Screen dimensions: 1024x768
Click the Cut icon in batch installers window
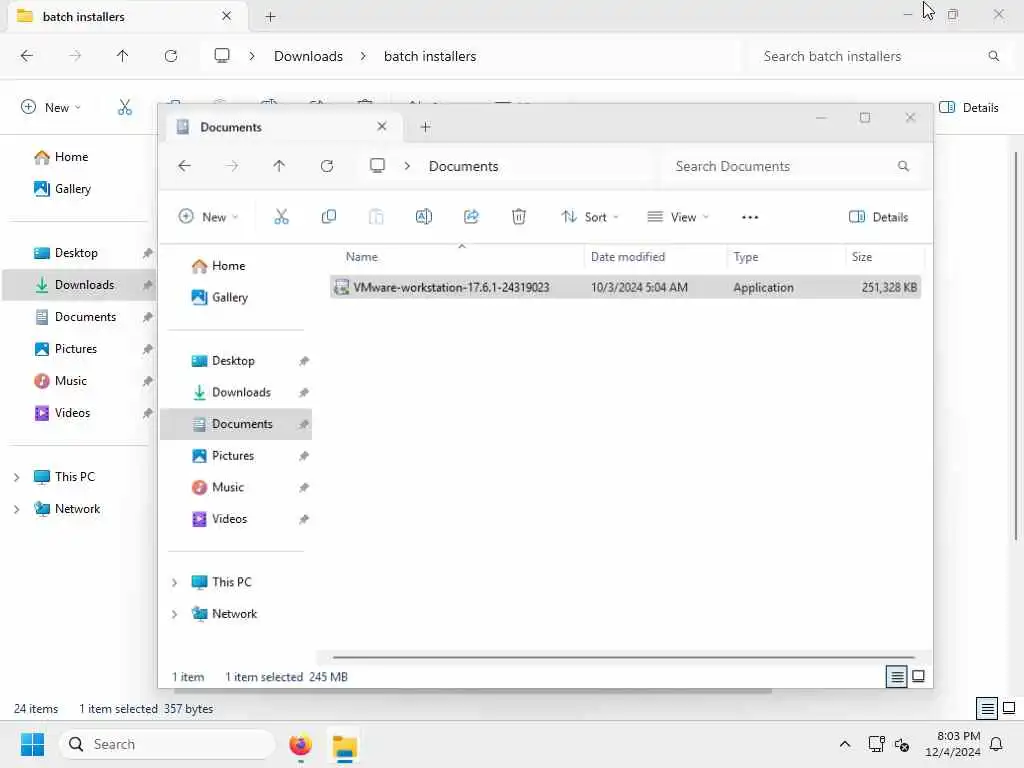point(125,107)
